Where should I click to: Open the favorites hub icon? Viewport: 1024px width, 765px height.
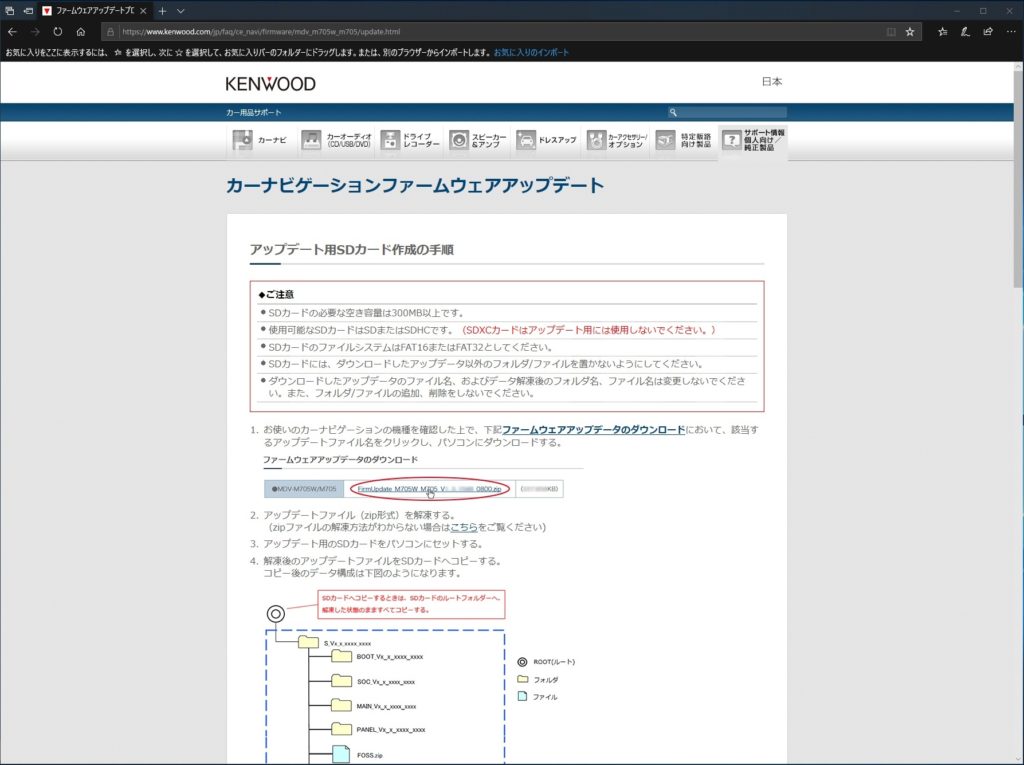point(942,31)
